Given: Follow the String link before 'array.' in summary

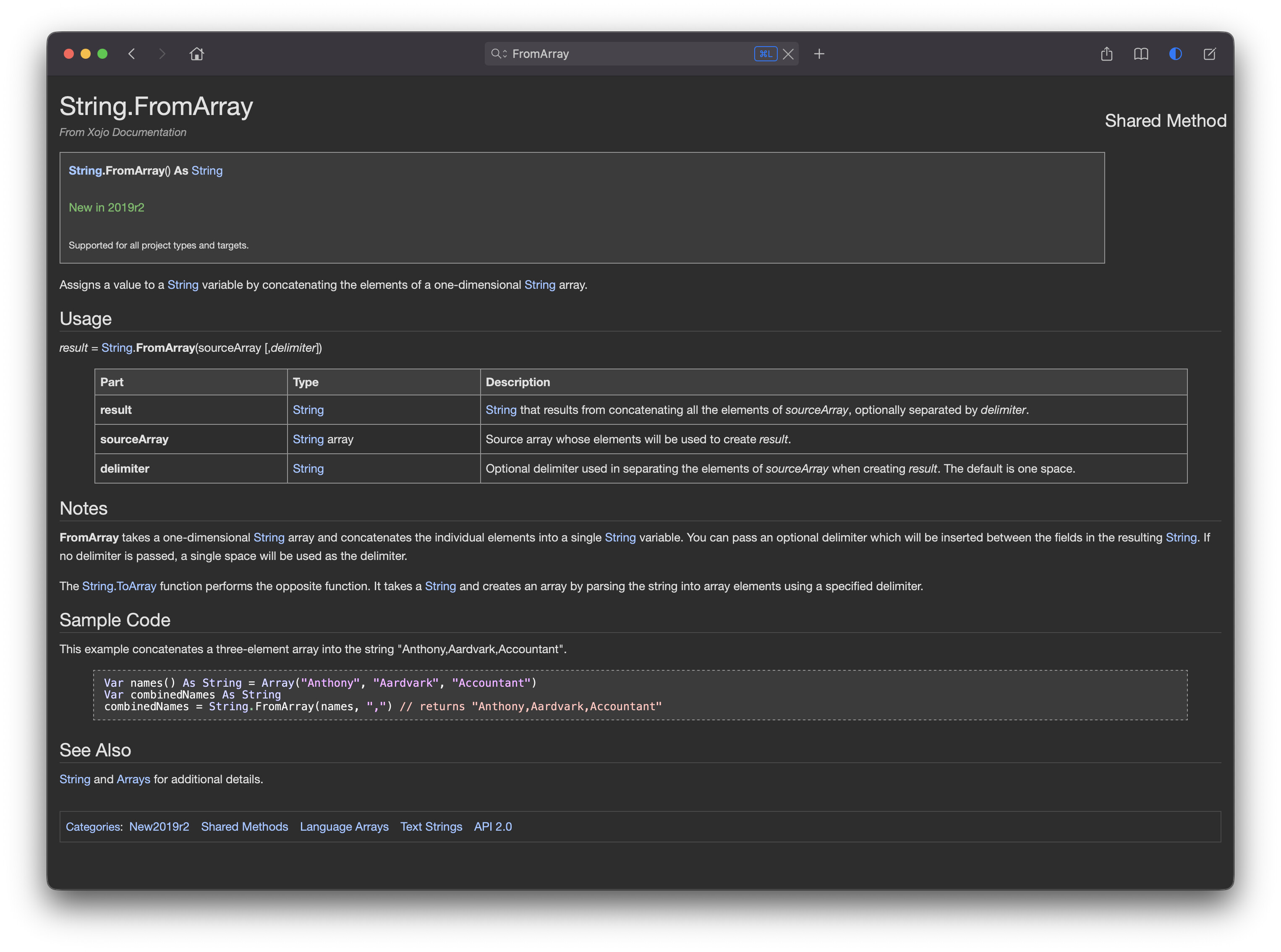Looking at the screenshot, I should click(x=540, y=285).
